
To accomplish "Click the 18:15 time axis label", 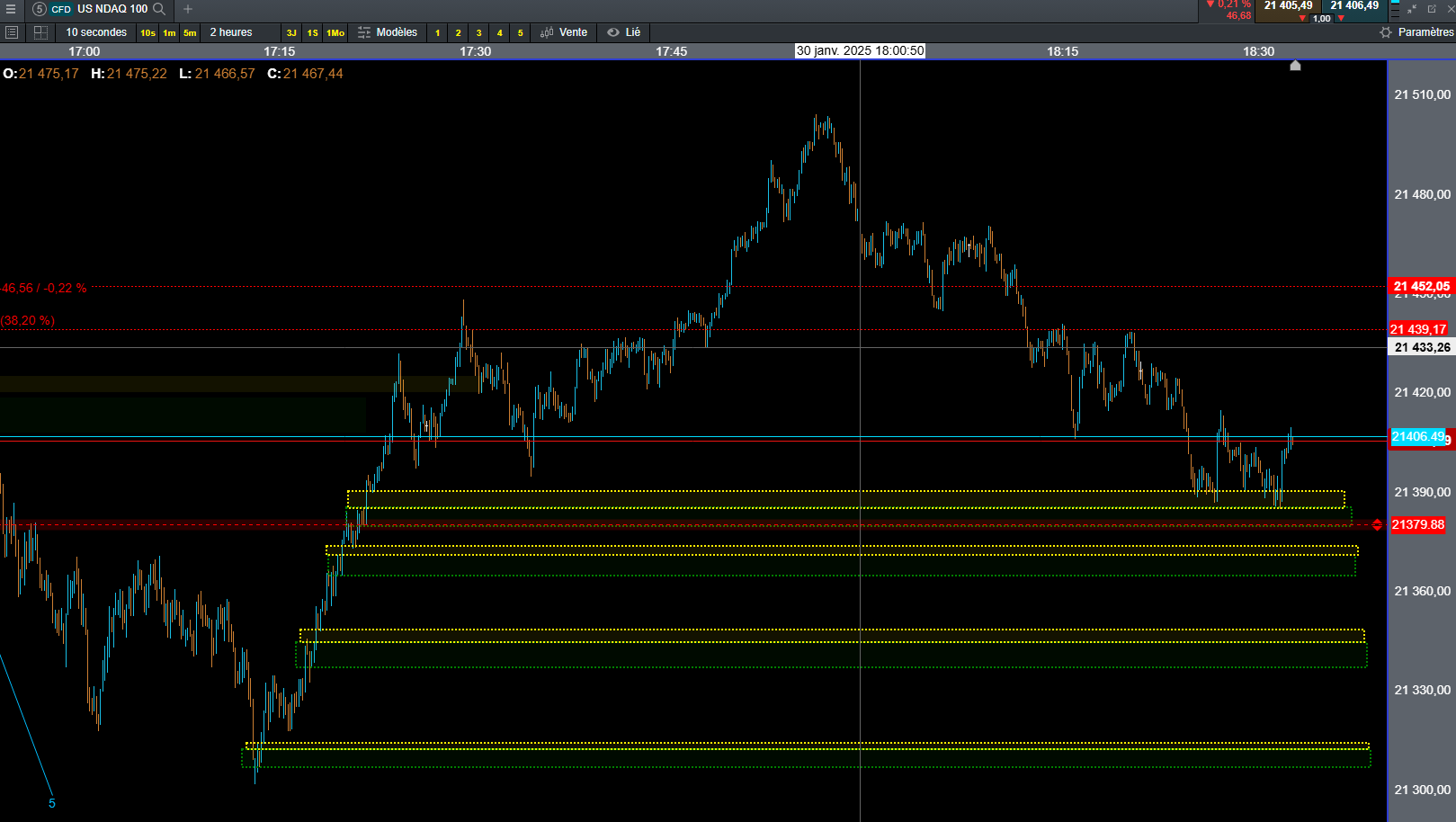I will click(x=1063, y=51).
